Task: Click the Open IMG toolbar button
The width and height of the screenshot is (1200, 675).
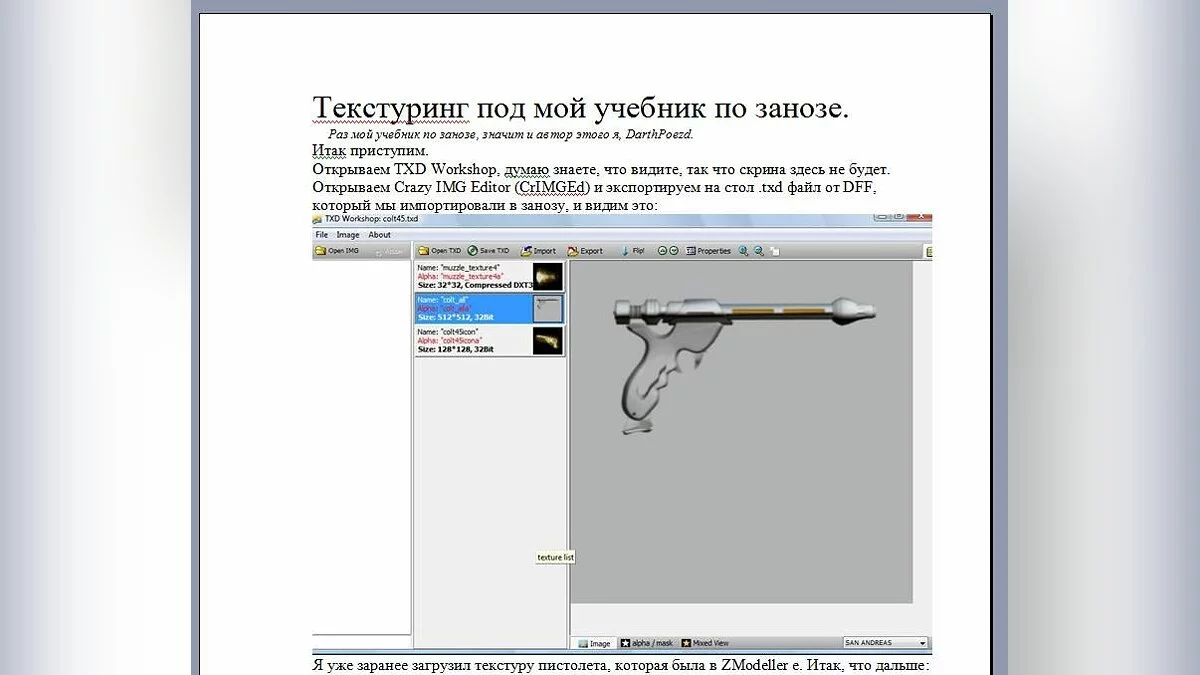Action: point(337,251)
